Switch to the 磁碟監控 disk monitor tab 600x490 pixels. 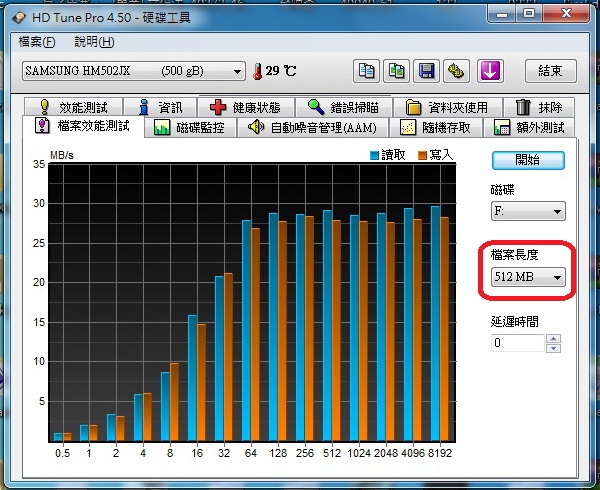pos(190,127)
